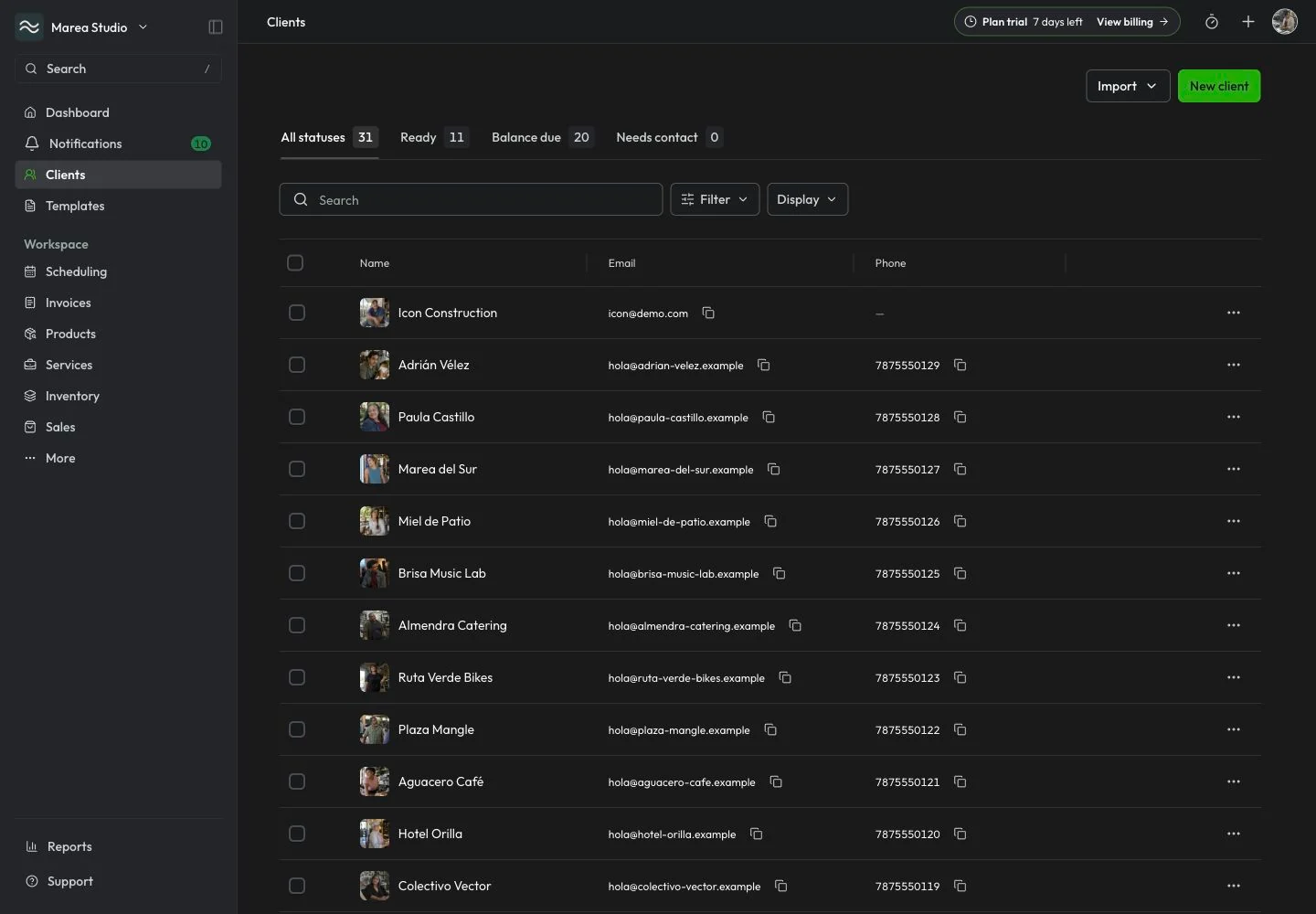Open the Aguacero Café client
Image resolution: width=1316 pixels, height=914 pixels.
[440, 781]
